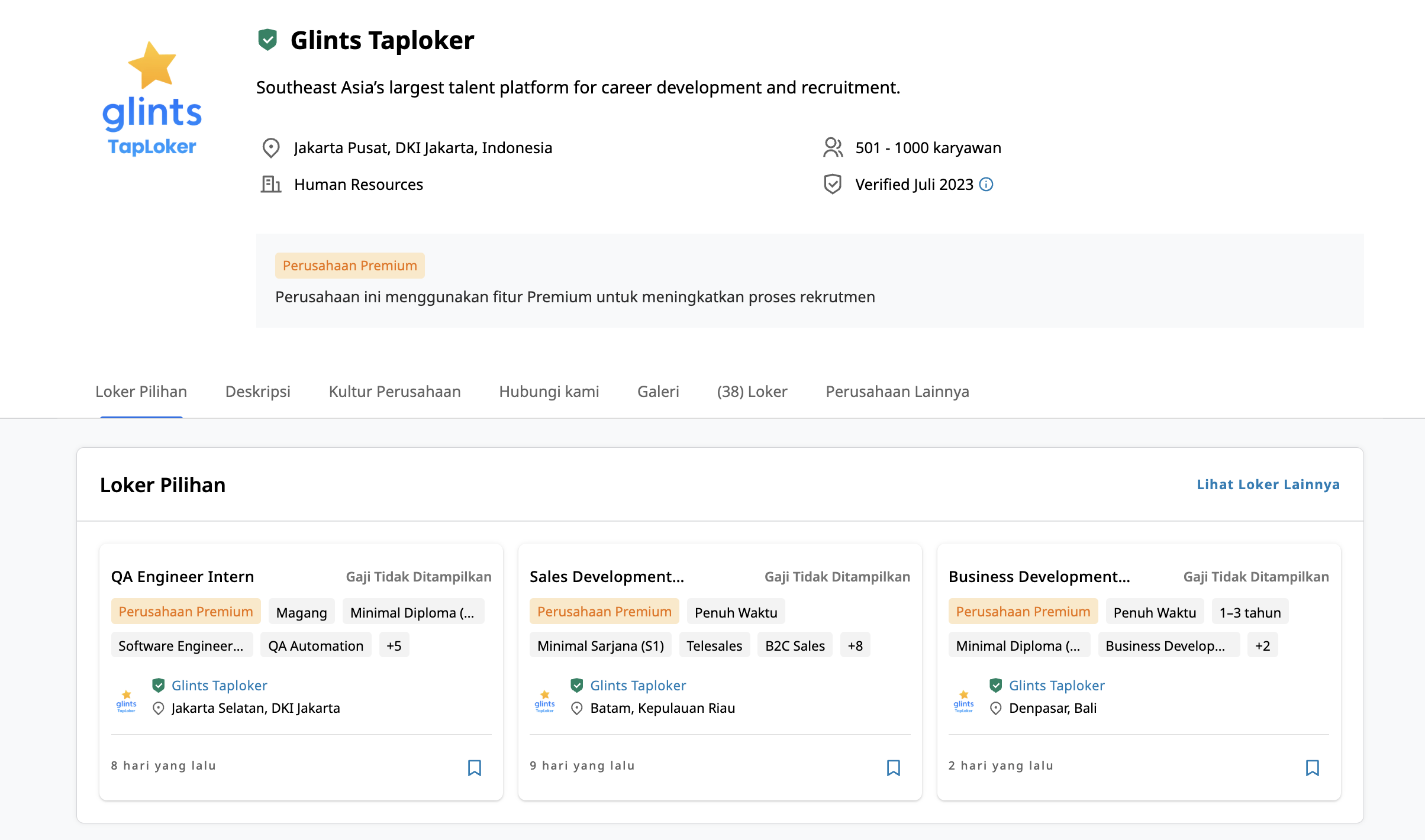The width and height of the screenshot is (1425, 840).
Task: Click the building icon beside Human Resources
Action: coord(271,185)
